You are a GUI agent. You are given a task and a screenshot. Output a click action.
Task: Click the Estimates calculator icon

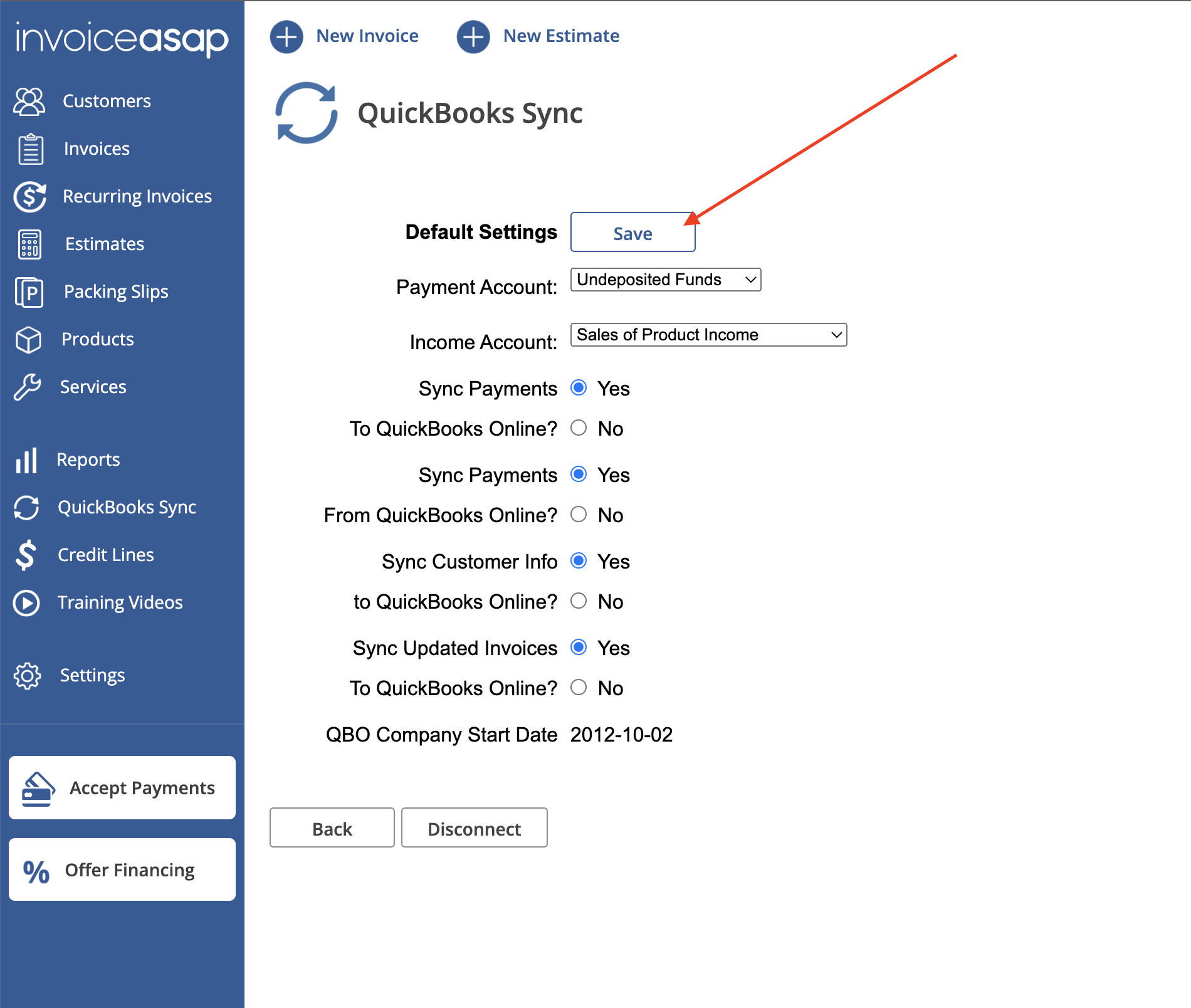[29, 244]
